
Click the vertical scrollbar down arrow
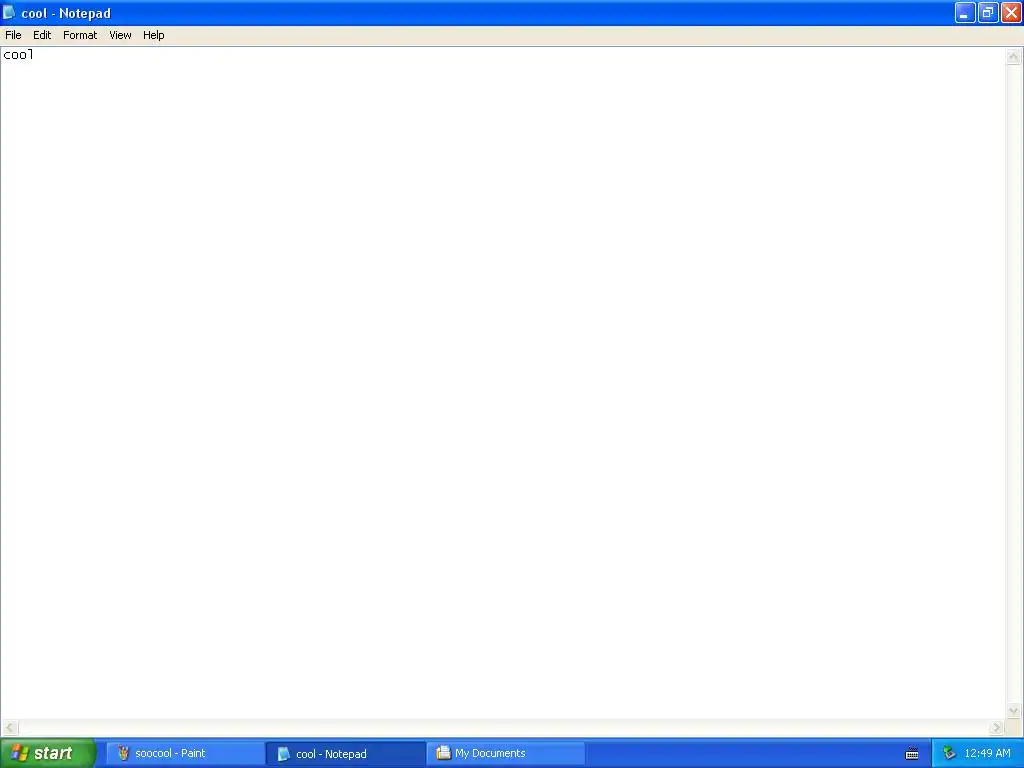point(1013,711)
